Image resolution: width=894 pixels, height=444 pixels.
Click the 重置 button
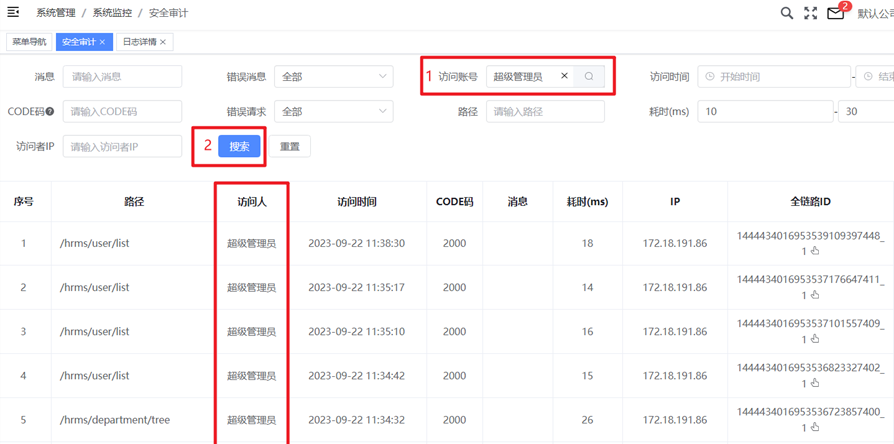[290, 146]
